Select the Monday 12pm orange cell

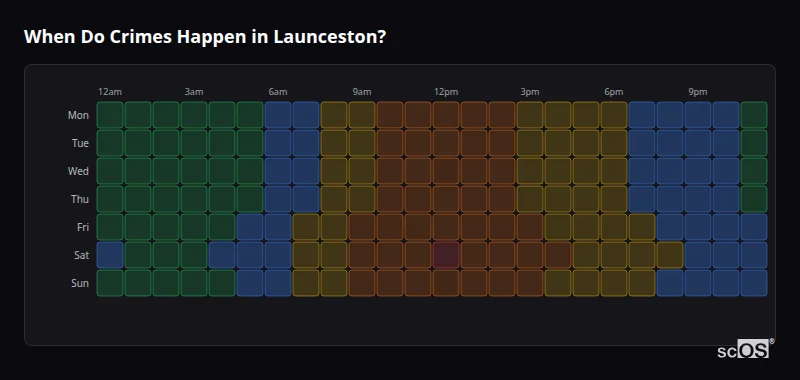446,115
